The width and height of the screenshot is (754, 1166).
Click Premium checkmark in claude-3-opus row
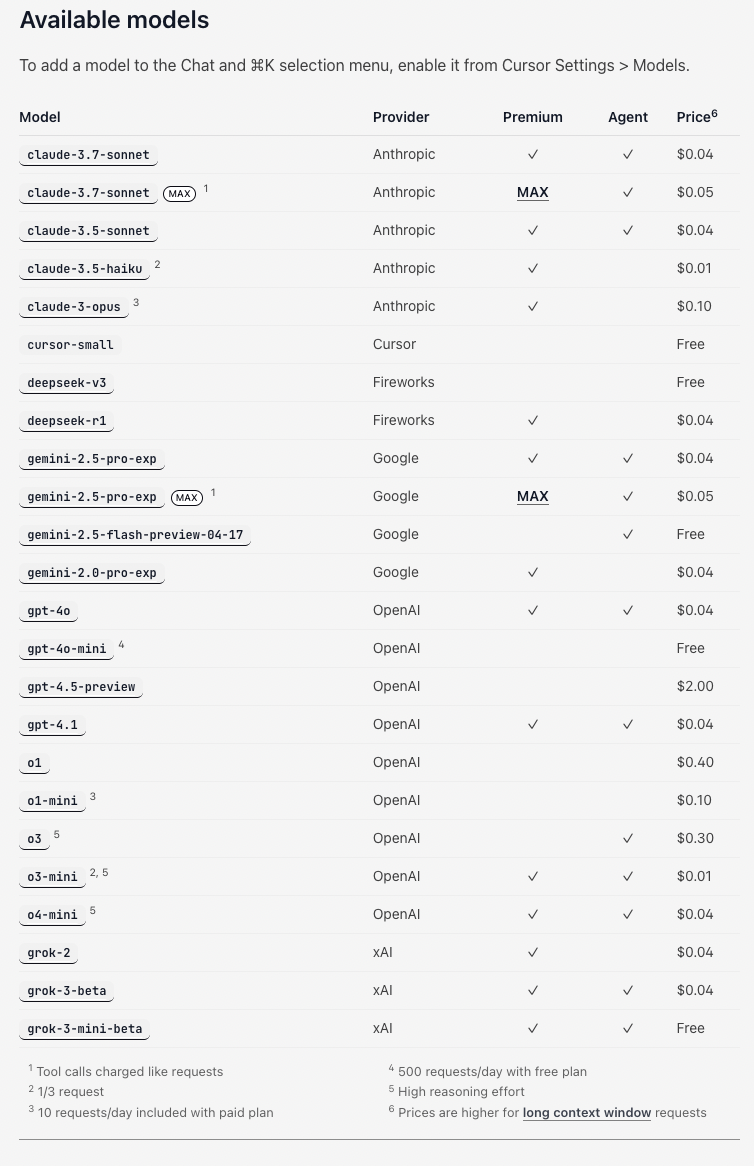533,306
